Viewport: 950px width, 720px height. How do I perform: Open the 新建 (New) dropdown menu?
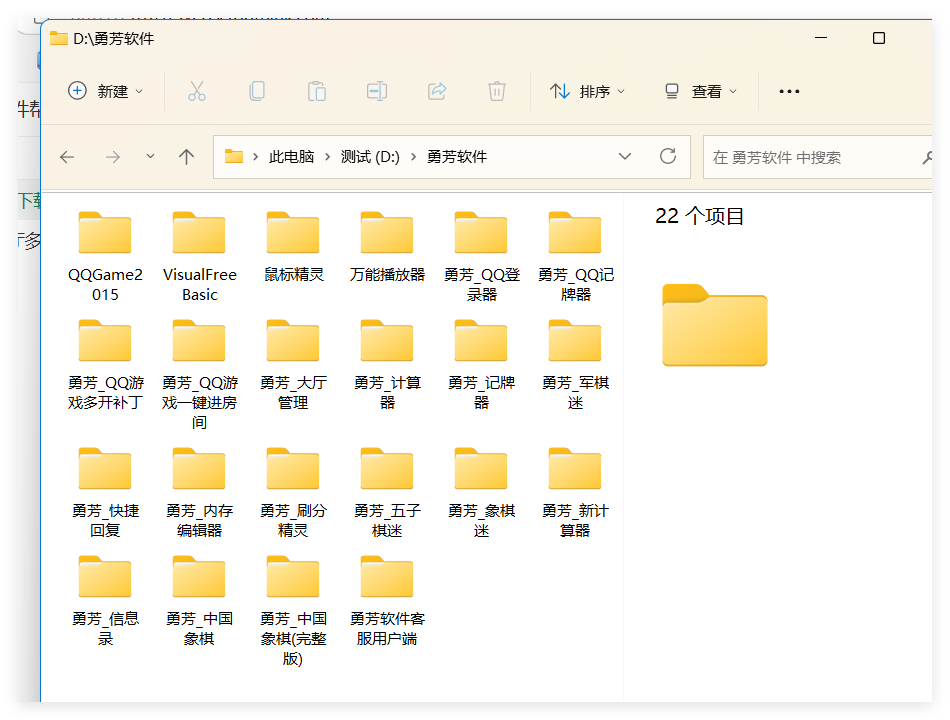pyautogui.click(x=105, y=91)
